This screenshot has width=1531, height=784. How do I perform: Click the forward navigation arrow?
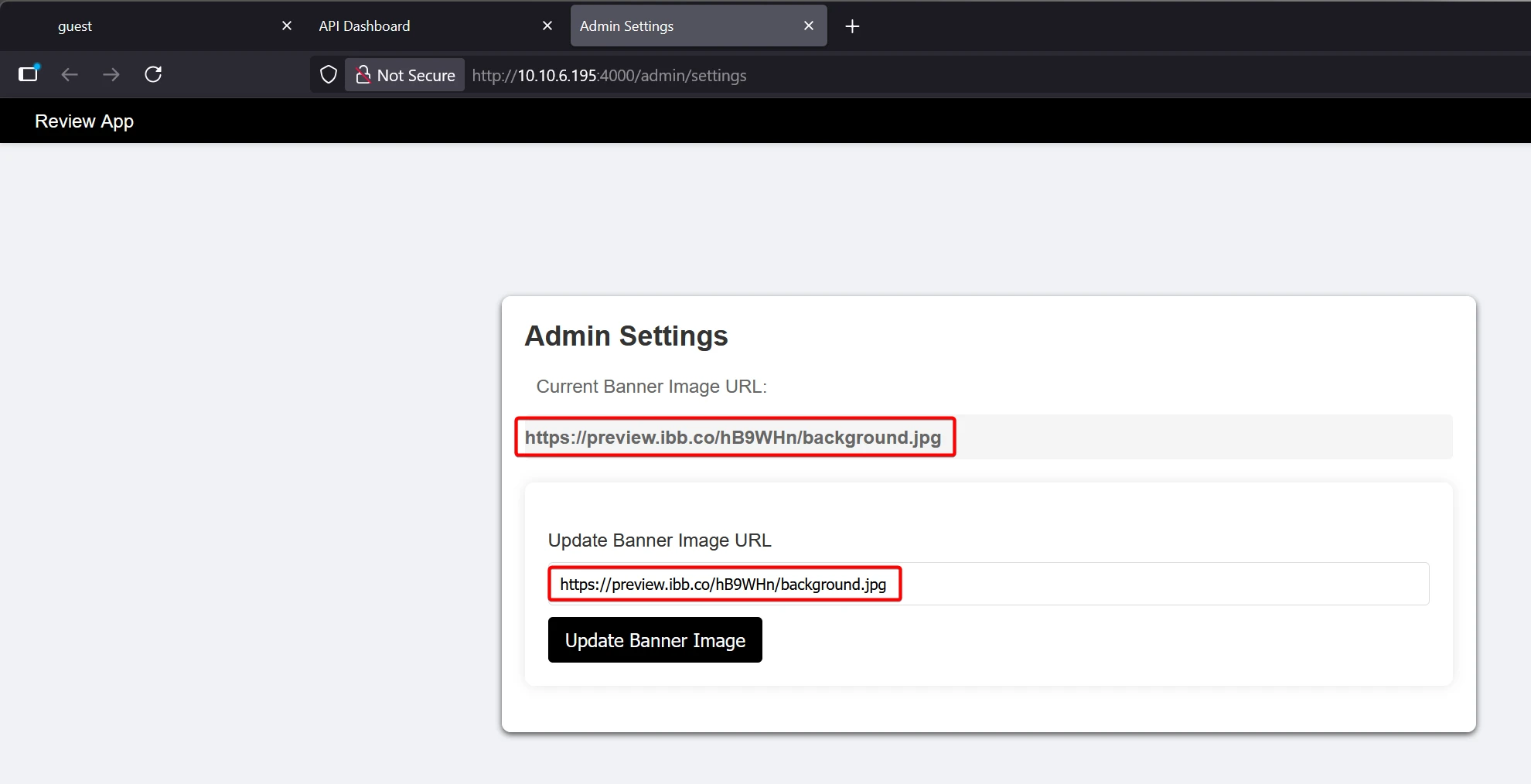point(111,74)
